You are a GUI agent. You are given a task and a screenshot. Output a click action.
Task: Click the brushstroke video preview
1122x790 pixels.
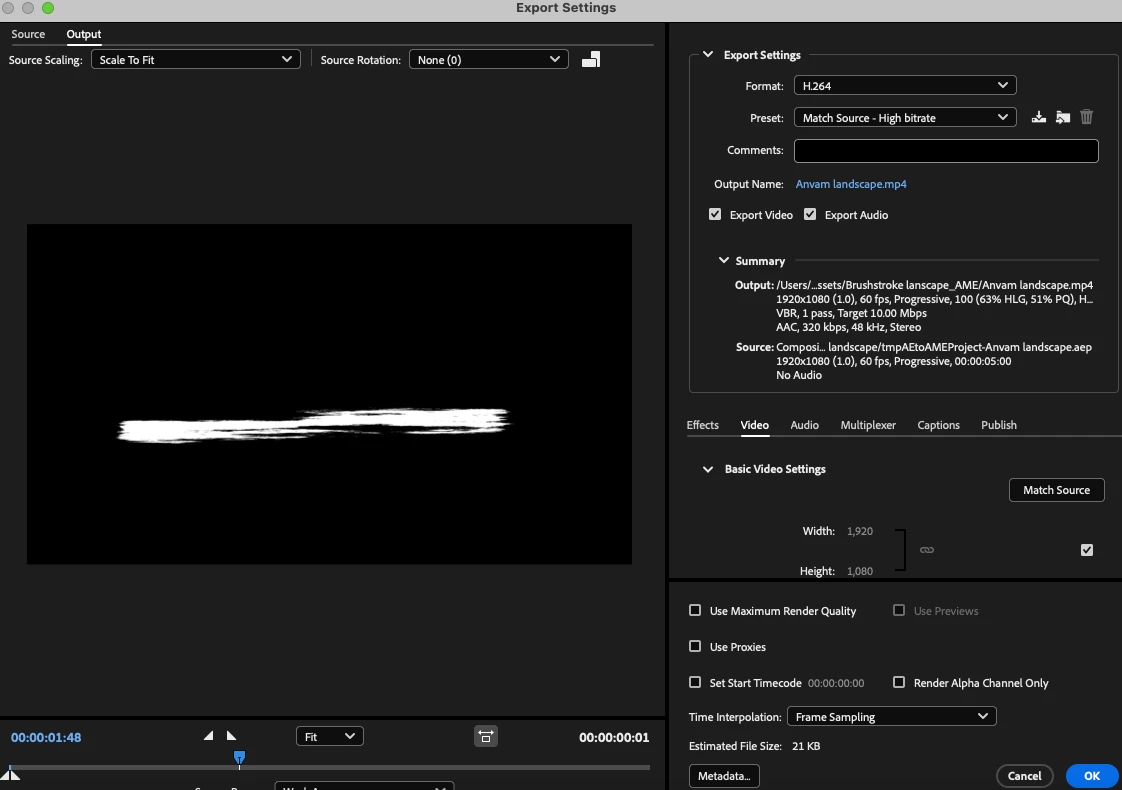329,394
